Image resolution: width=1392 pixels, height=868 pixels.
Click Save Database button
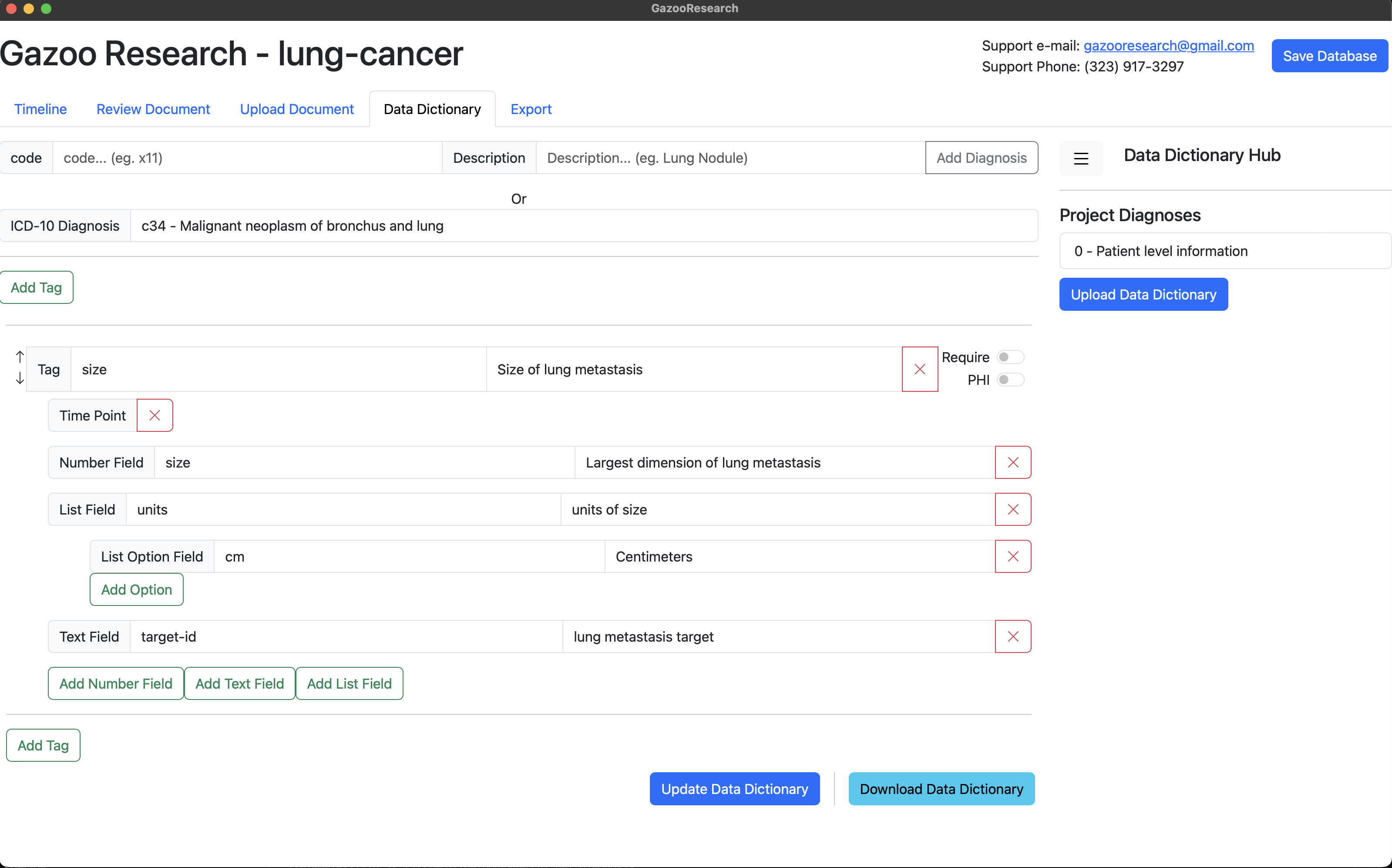point(1329,56)
